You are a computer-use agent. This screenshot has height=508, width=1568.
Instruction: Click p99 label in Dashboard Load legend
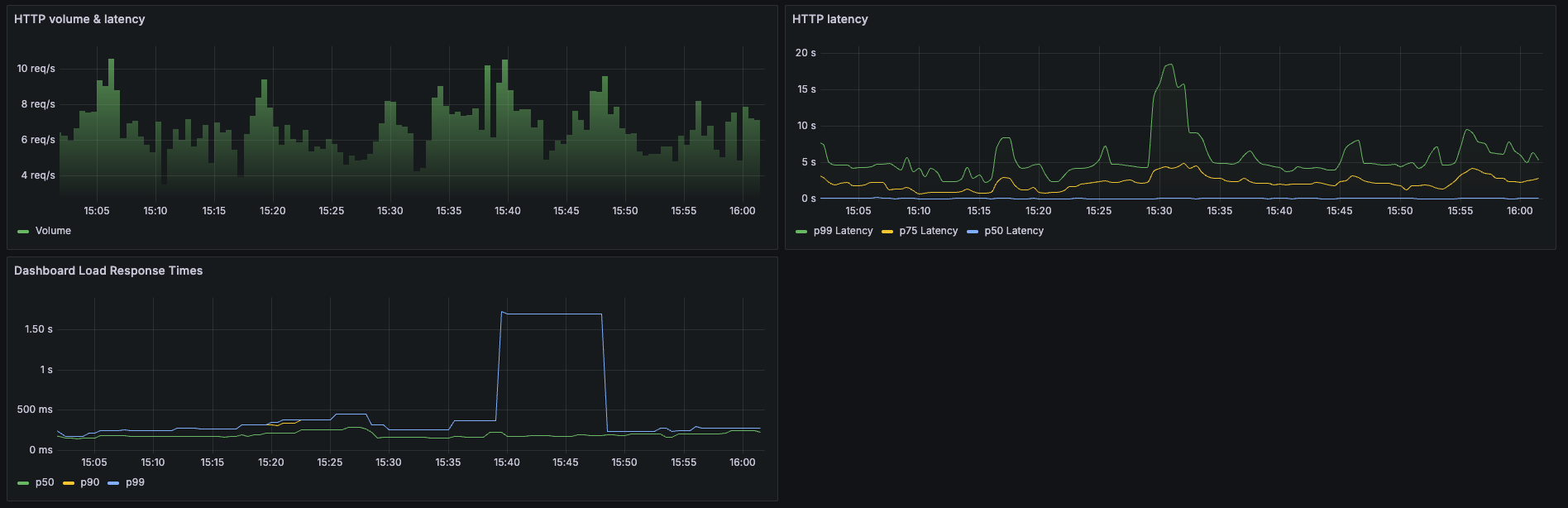(135, 482)
